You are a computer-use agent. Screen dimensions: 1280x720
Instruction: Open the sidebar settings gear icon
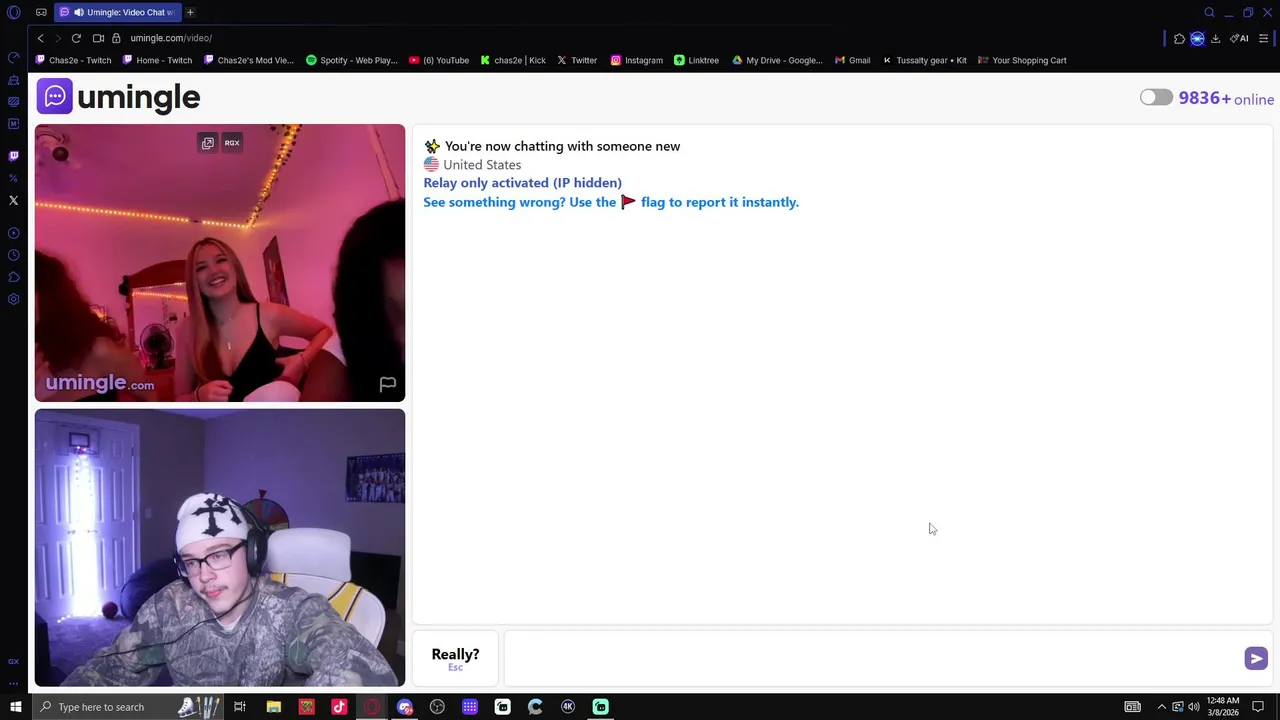14,299
